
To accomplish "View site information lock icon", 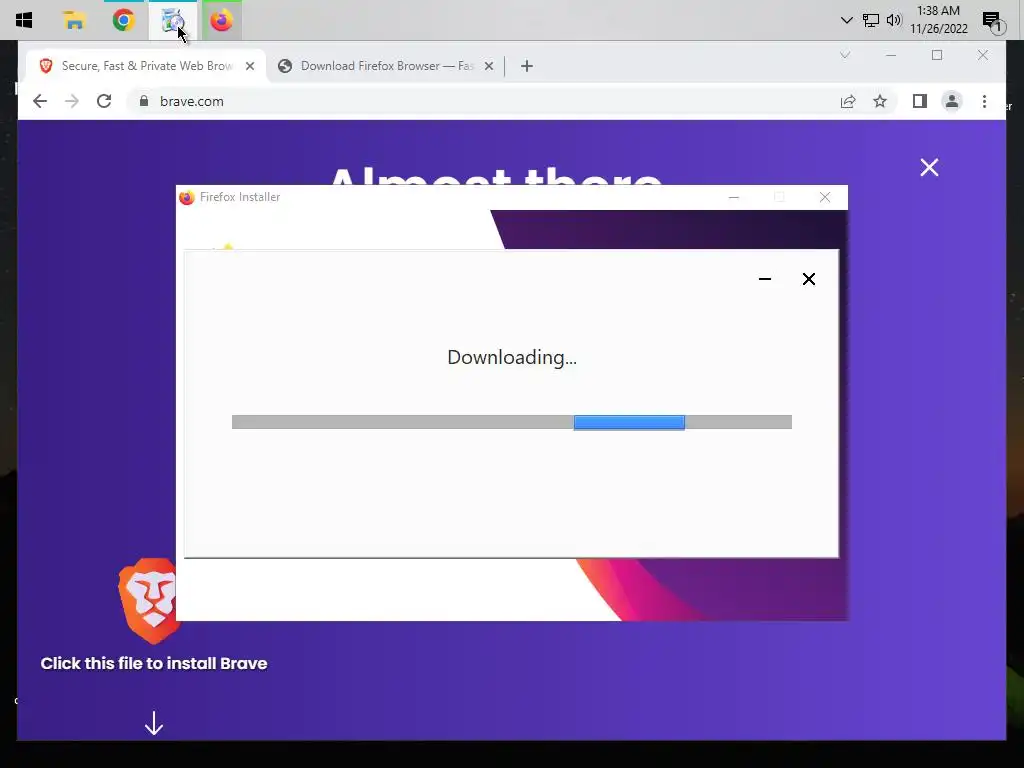I will click(144, 101).
